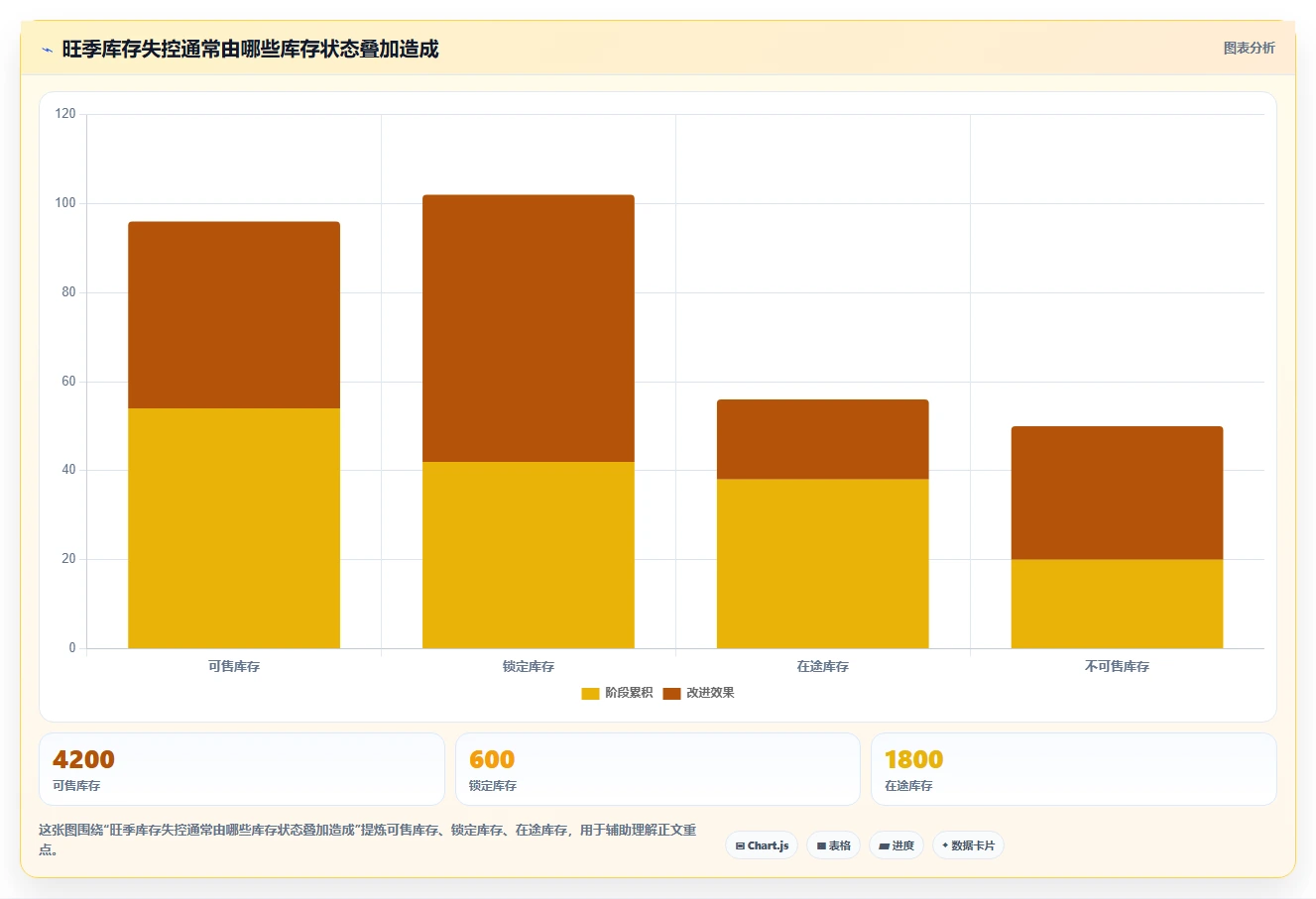Viewport: 1316px width, 899px height.
Task: Toggle the 改进效果 legend series
Action: pyautogui.click(x=698, y=693)
